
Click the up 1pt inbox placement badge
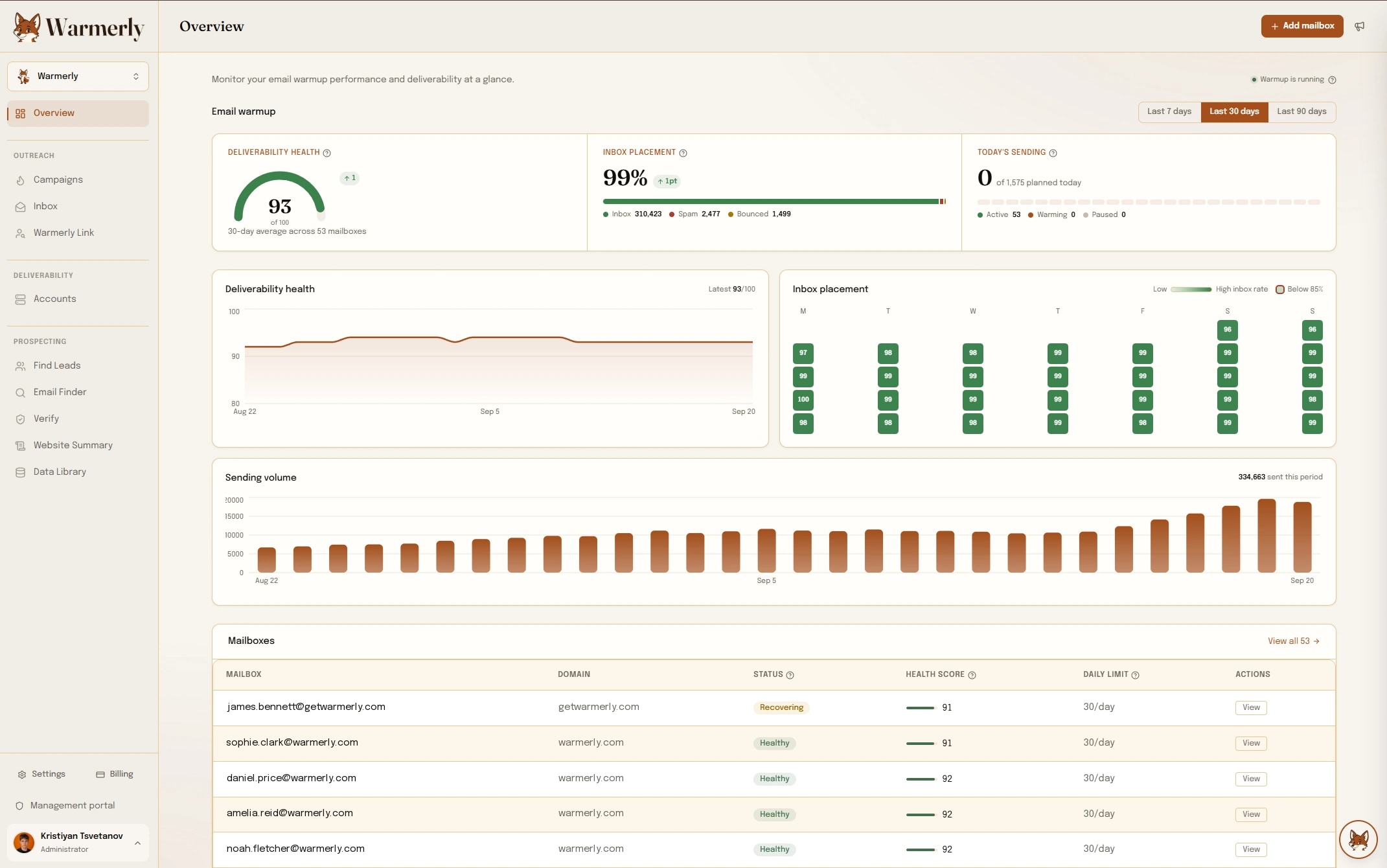point(667,181)
